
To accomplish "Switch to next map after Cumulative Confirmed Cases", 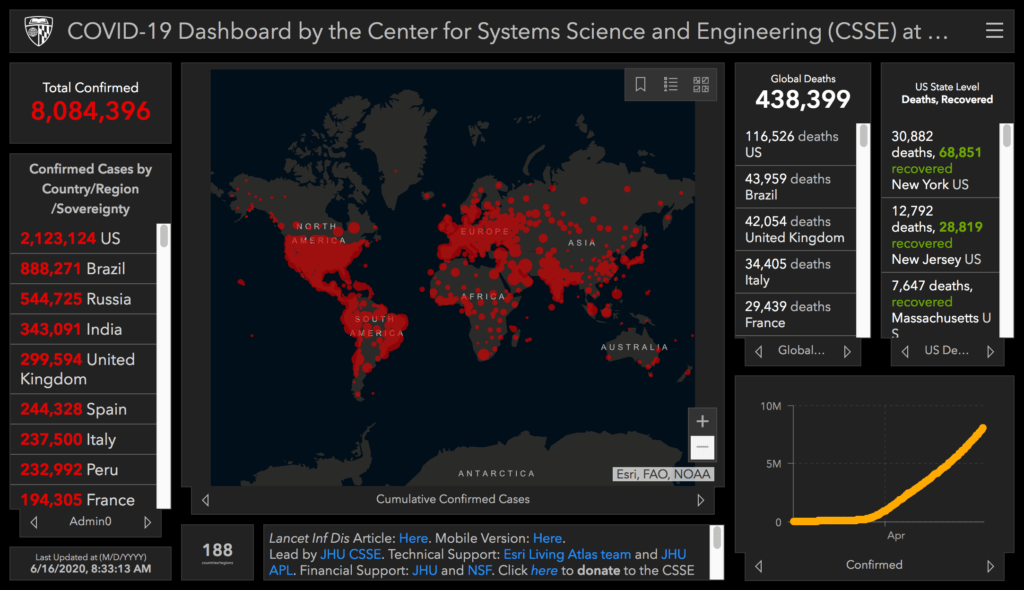I will pyautogui.click(x=700, y=499).
